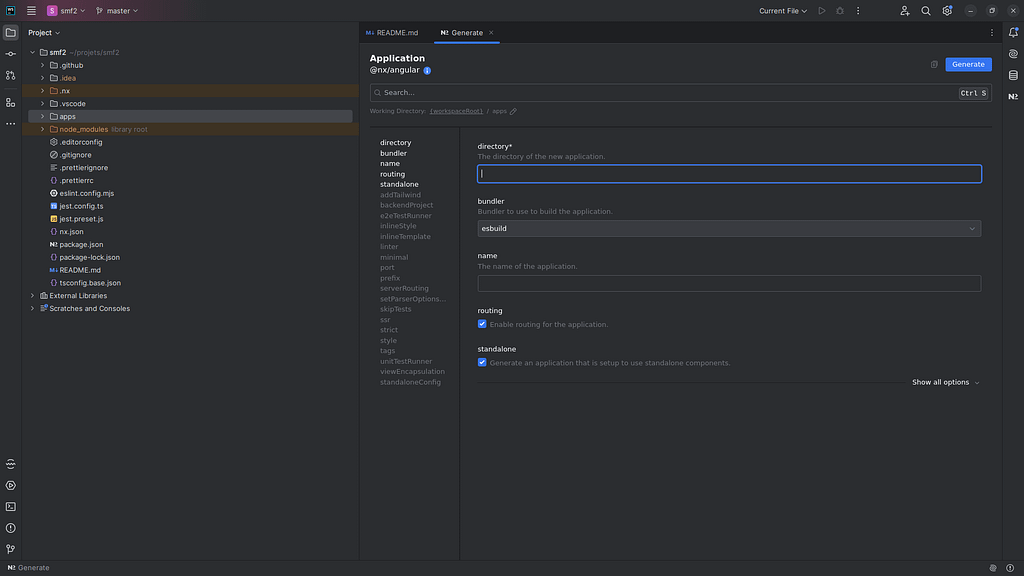
Task: Expand the apps folder
Action: 42,116
